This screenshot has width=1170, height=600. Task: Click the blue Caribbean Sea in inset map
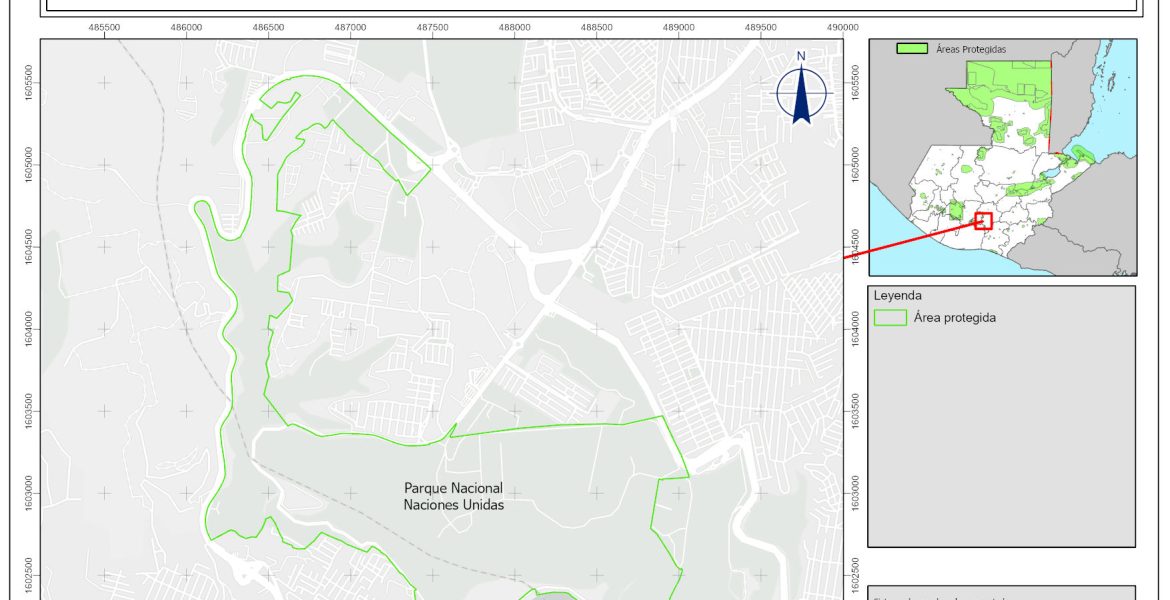tap(1110, 110)
